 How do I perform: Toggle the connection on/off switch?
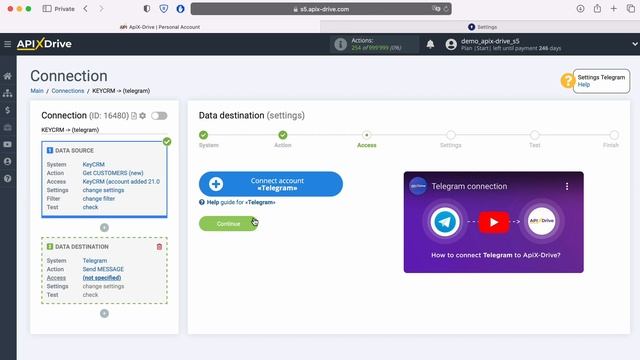[x=159, y=116]
